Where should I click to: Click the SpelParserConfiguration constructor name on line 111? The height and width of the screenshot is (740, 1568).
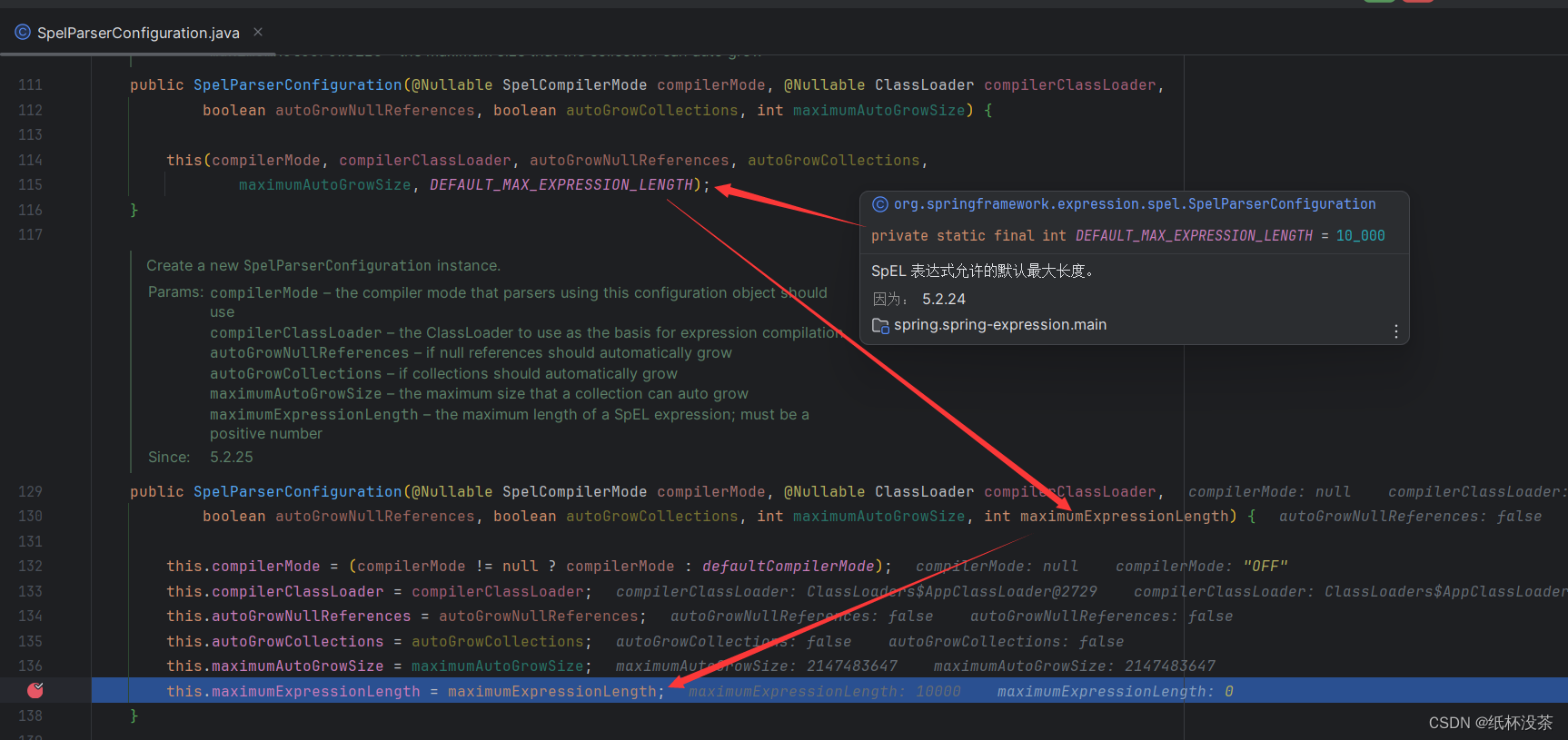pos(297,84)
